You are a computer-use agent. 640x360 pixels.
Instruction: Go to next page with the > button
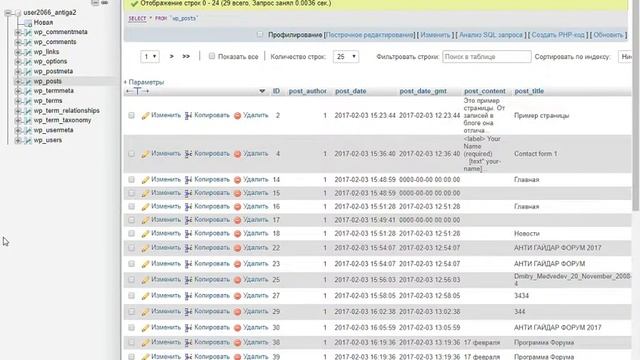pos(171,56)
